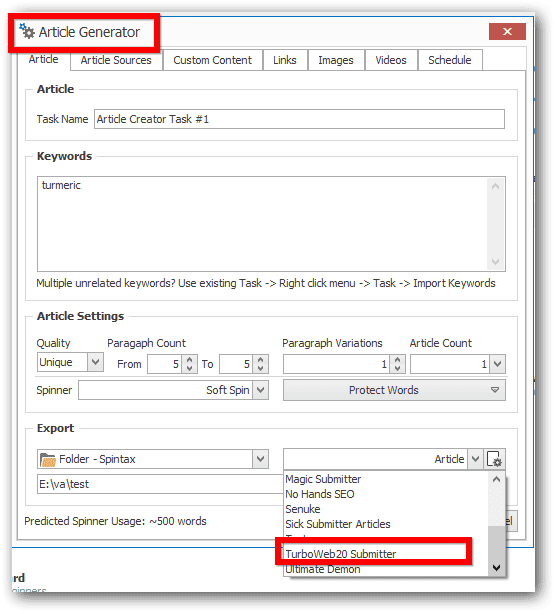Click the folder icon in Export dropdown

(x=48, y=459)
